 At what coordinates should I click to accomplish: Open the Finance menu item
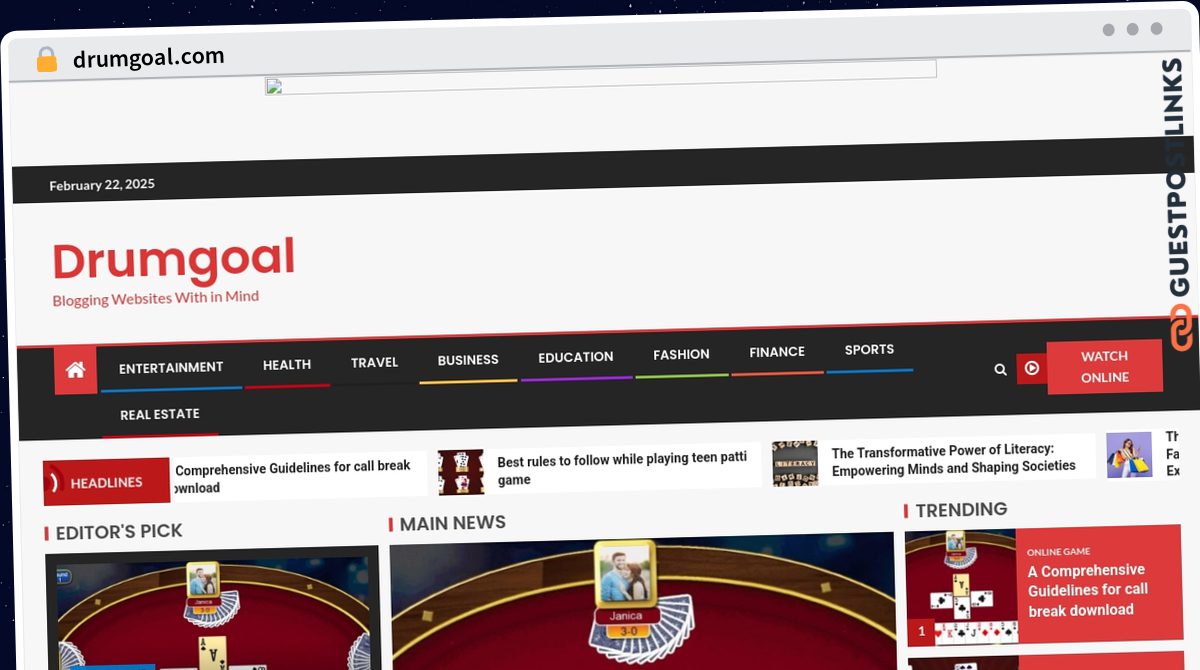(x=777, y=352)
